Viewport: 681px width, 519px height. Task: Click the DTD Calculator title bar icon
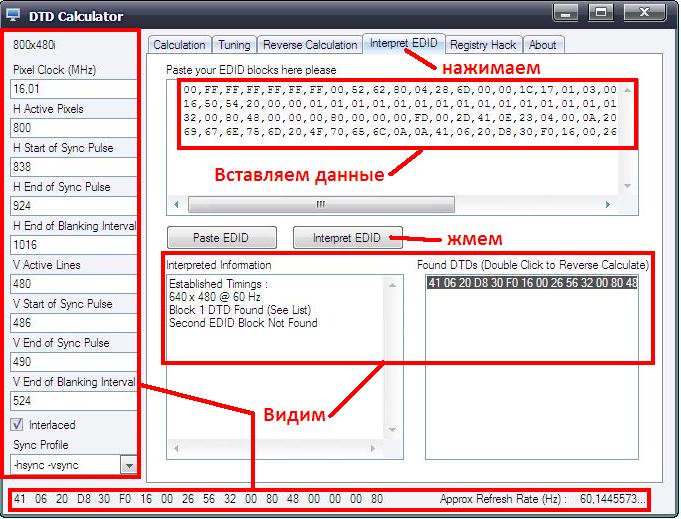tap(14, 16)
